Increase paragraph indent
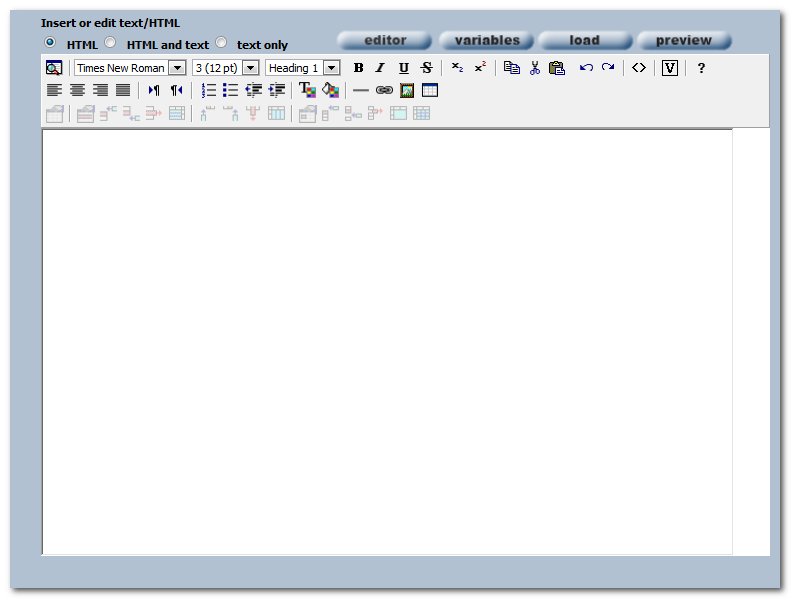 277,90
